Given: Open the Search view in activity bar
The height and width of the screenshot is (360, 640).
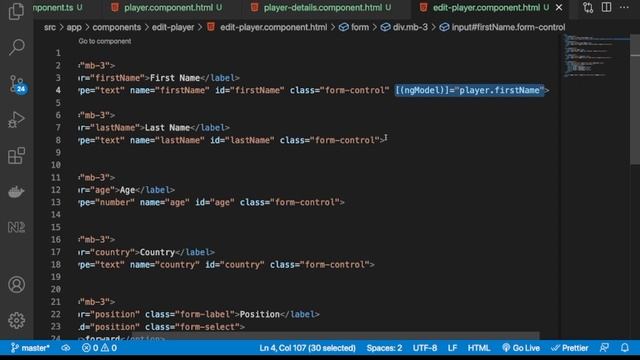Looking at the screenshot, I should [16, 47].
